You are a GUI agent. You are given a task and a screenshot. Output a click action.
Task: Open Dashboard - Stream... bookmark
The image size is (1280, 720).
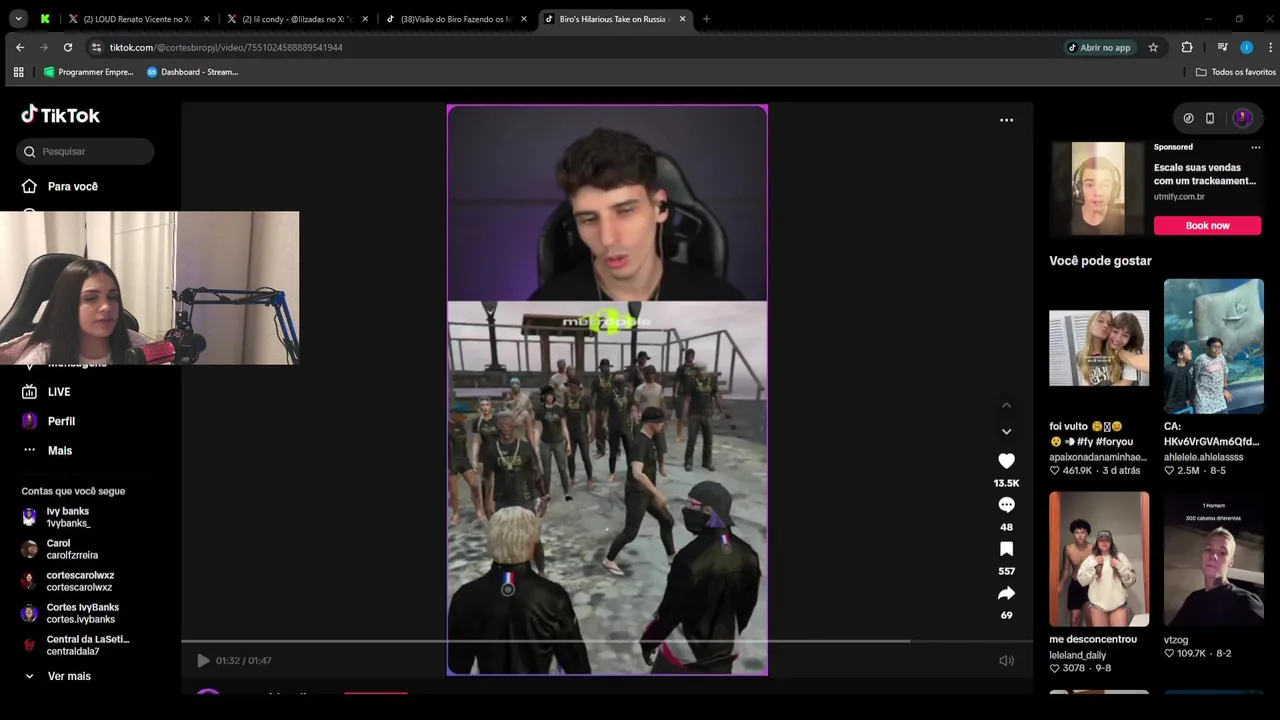pos(192,72)
